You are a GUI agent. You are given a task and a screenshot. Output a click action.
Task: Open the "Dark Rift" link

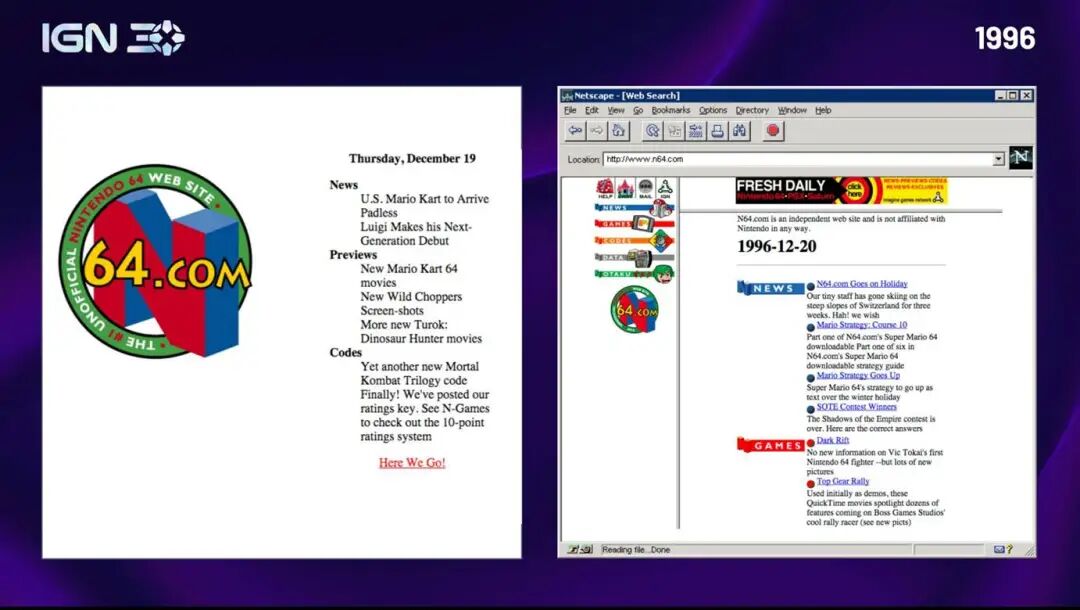click(x=833, y=440)
